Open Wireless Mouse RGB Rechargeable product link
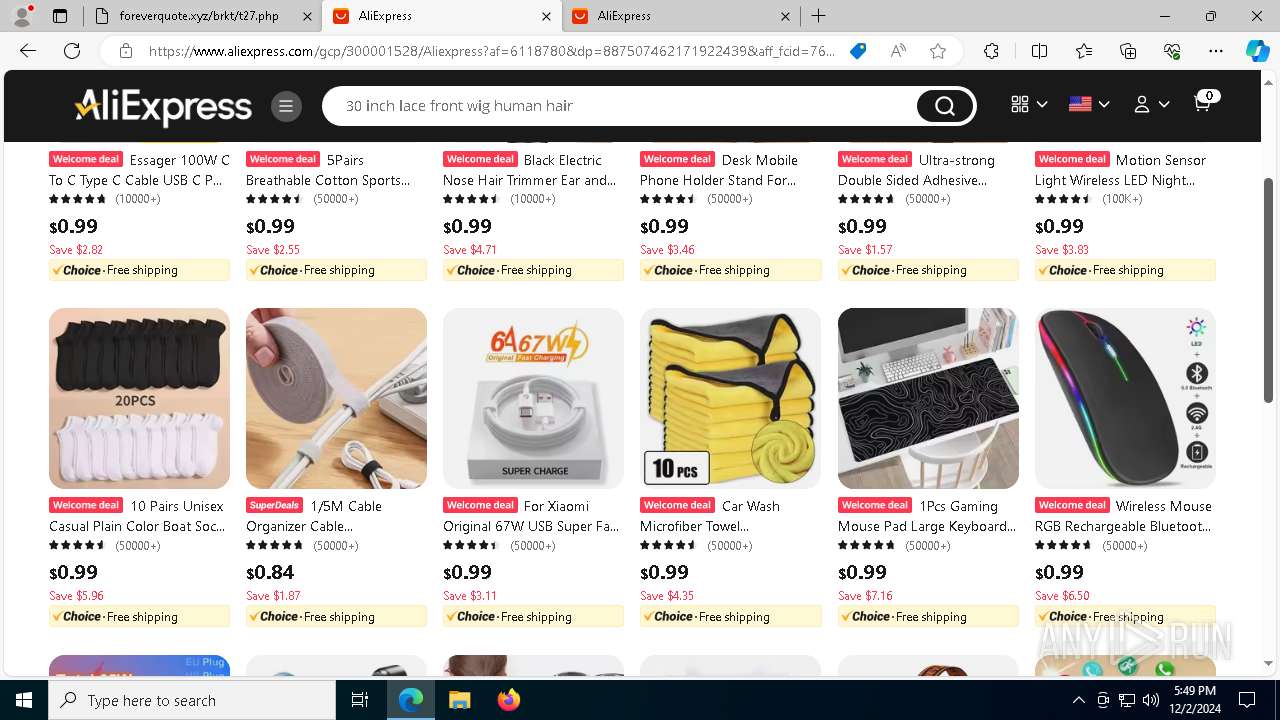This screenshot has width=1280, height=720. (1125, 516)
